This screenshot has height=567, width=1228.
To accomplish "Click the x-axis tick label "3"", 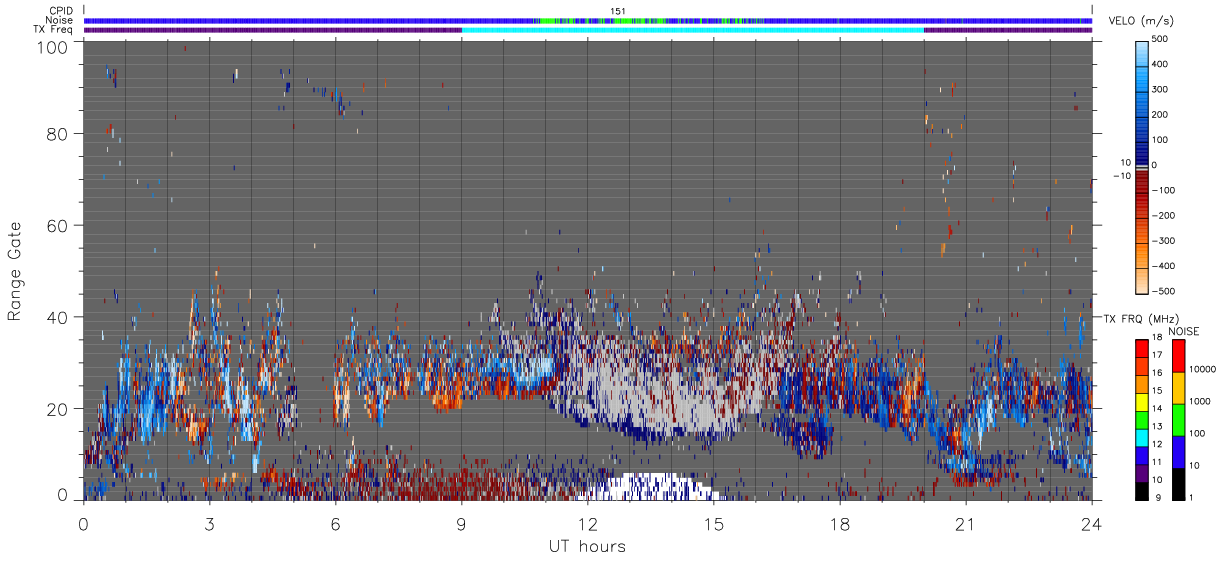I will [x=209, y=524].
